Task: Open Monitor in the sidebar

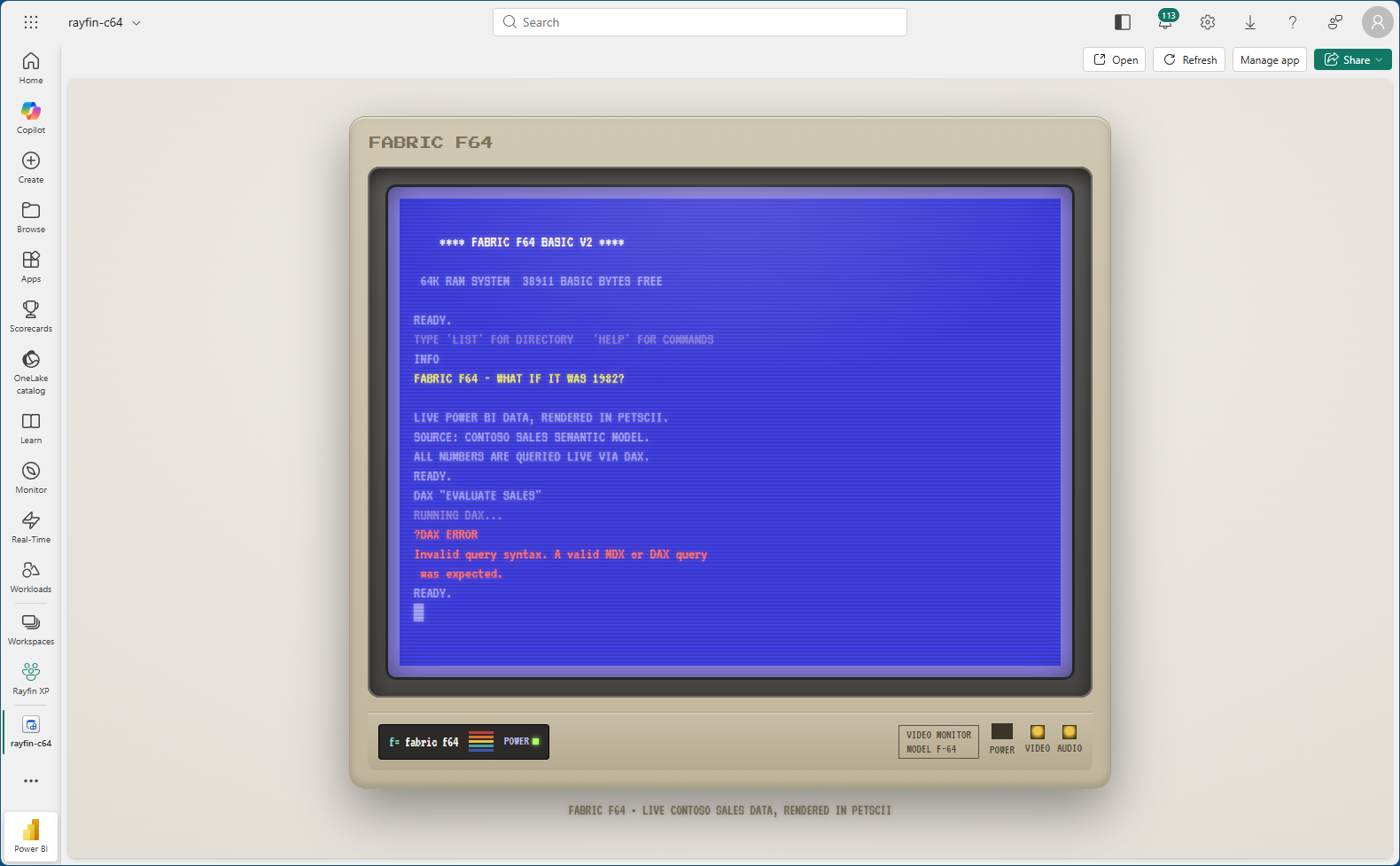Action: pyautogui.click(x=31, y=477)
